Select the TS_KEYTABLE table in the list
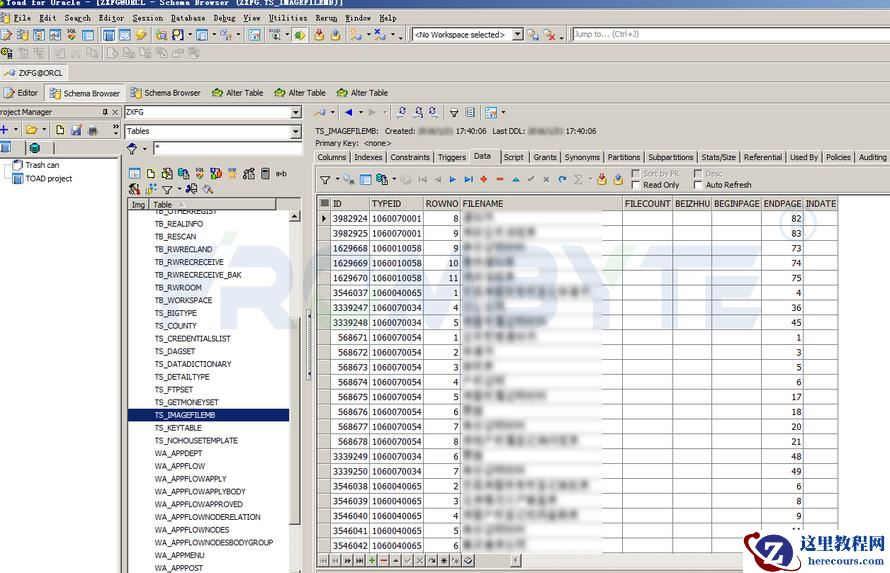The image size is (890, 573). click(x=178, y=428)
